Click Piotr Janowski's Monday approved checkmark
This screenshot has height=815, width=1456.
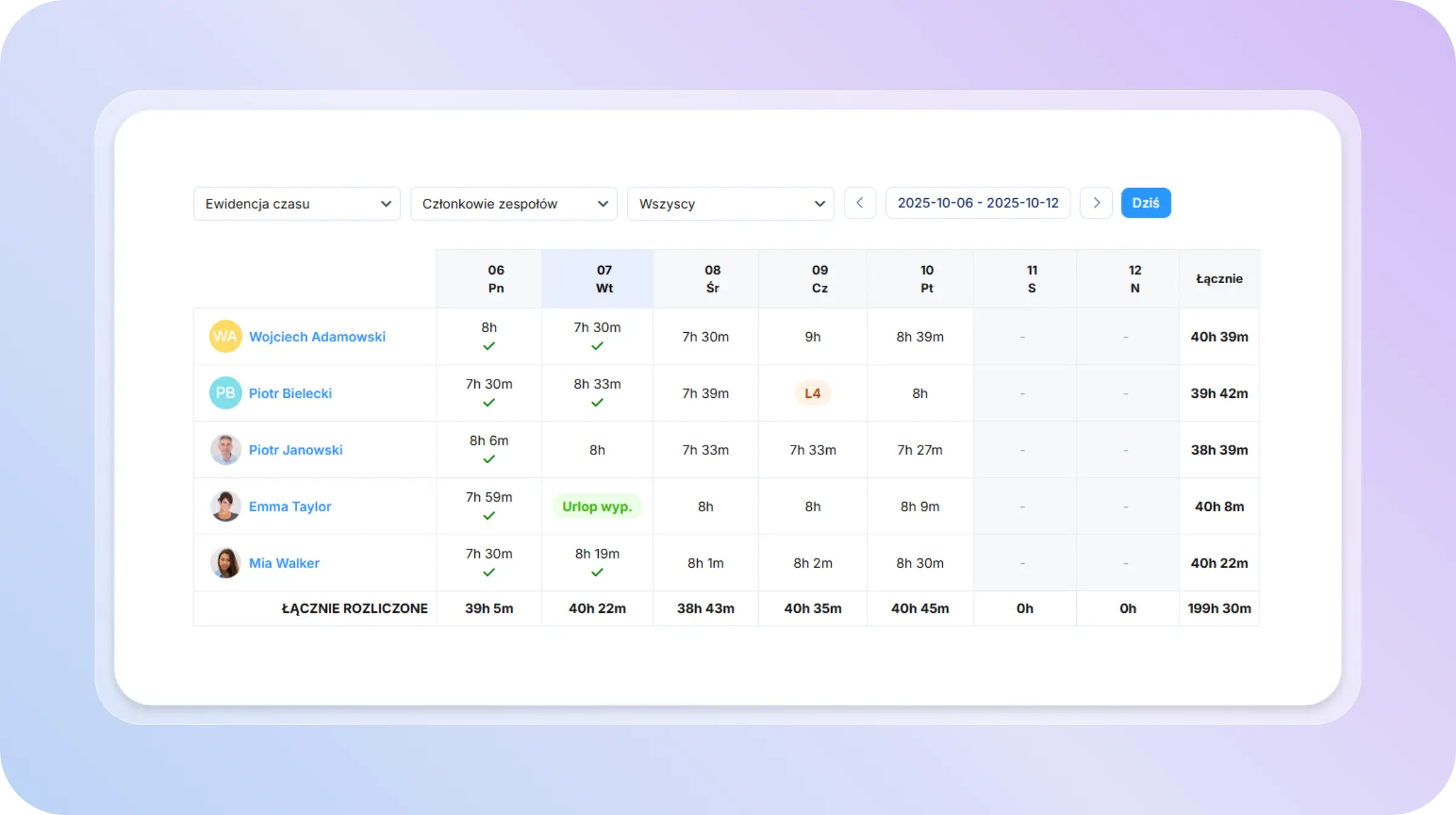click(x=489, y=460)
